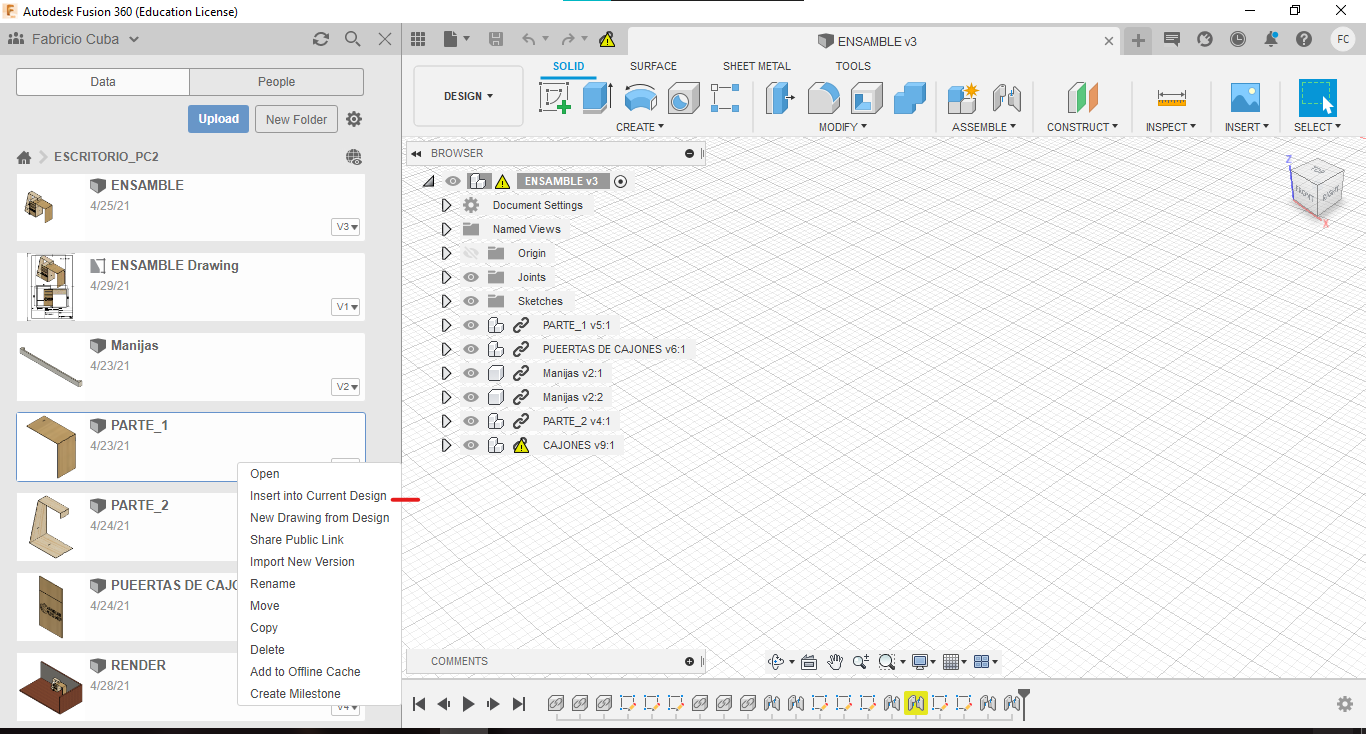This screenshot has width=1366, height=734.
Task: Click the Orbit icon in navigation bar
Action: coord(776,662)
